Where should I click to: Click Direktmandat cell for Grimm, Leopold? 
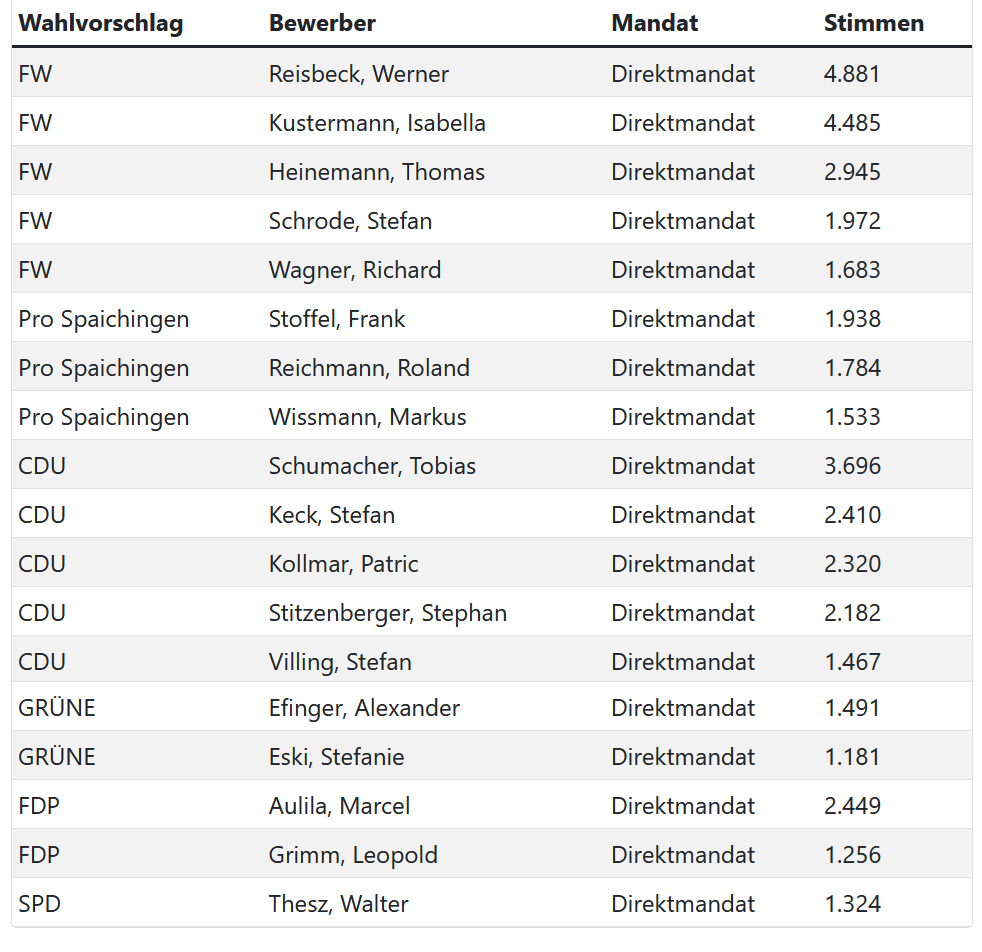(x=683, y=855)
